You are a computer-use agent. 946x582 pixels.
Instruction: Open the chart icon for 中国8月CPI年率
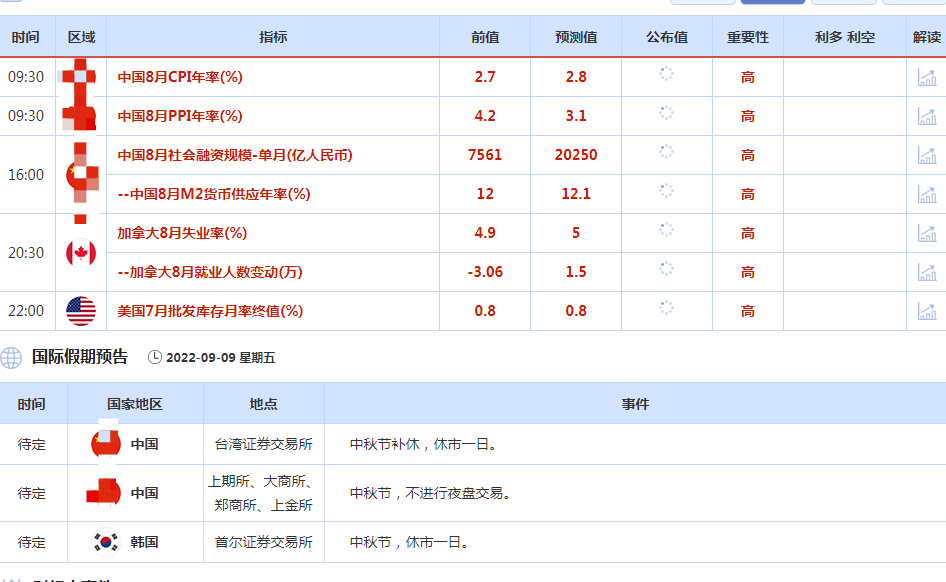click(927, 77)
